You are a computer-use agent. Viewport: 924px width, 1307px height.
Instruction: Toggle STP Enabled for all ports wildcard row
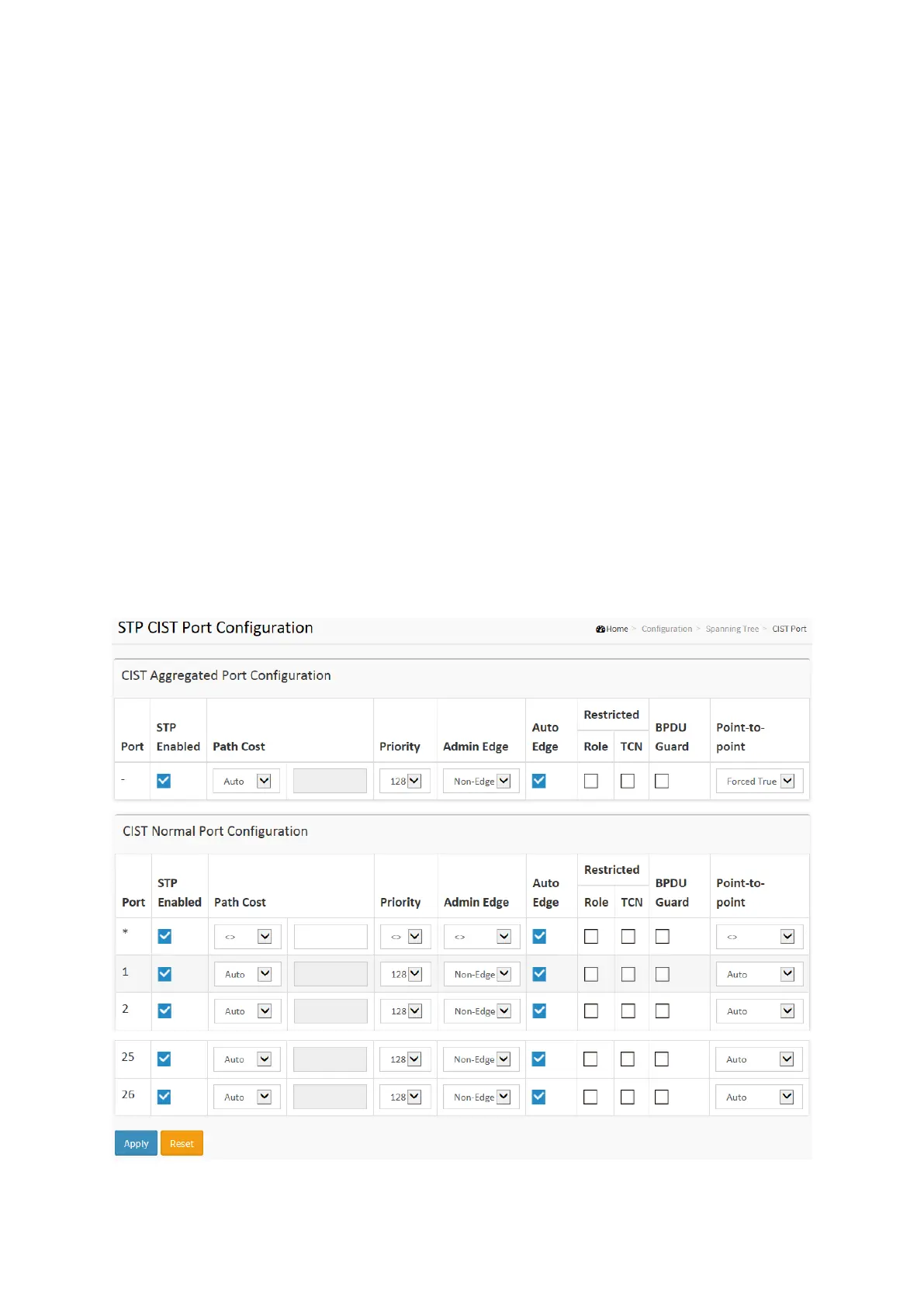coord(164,937)
